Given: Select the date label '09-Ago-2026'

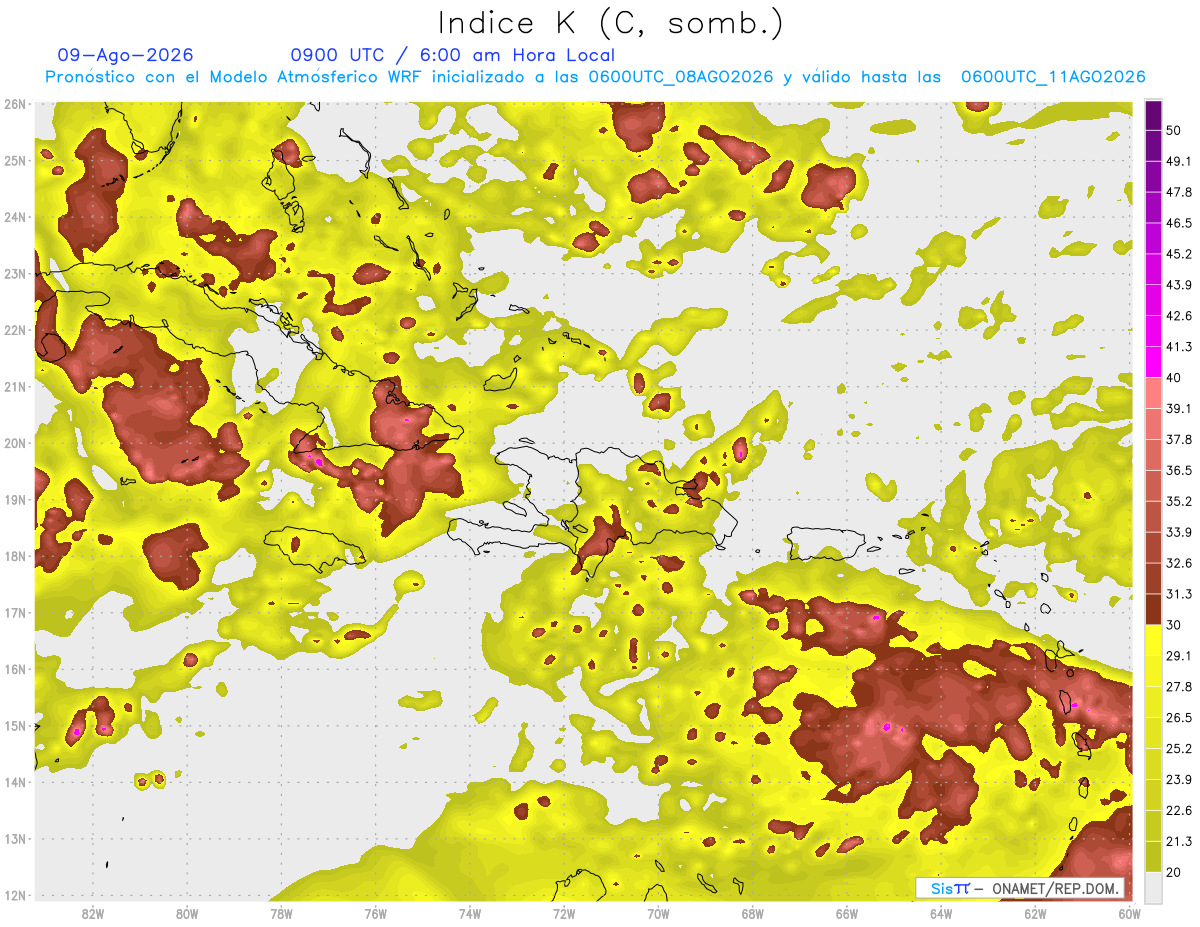Looking at the screenshot, I should click(126, 55).
